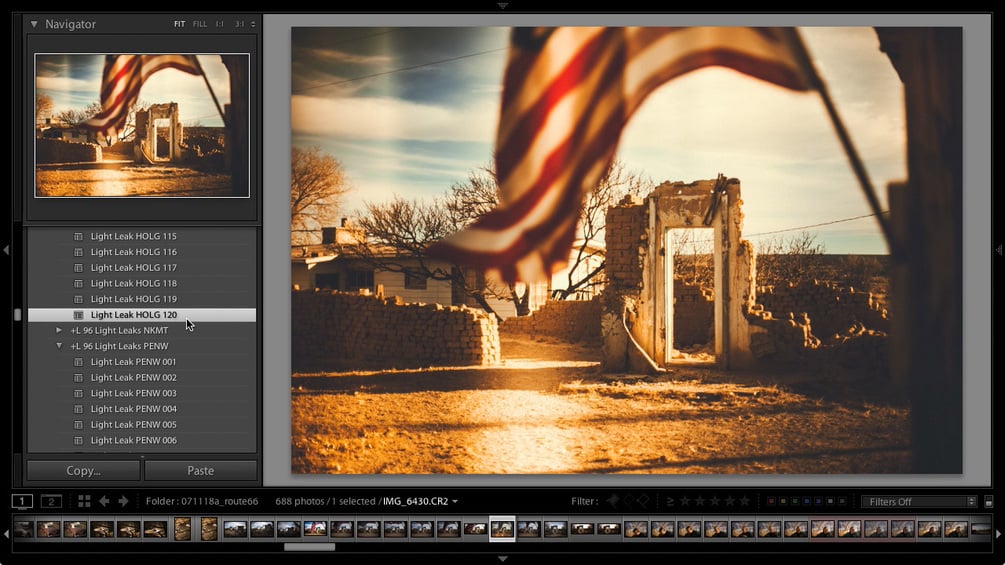Select main window display 1 icon
The image size is (1005, 565).
tap(22, 501)
